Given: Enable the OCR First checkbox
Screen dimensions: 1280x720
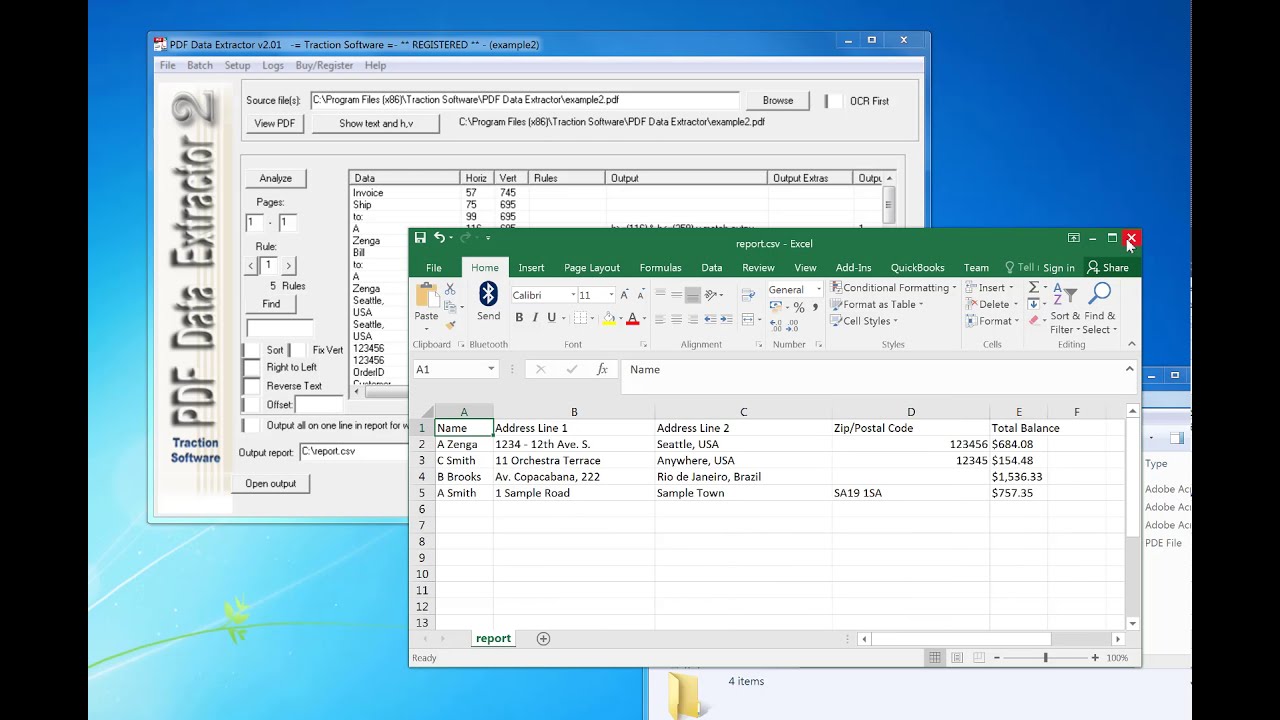Looking at the screenshot, I should pyautogui.click(x=833, y=101).
